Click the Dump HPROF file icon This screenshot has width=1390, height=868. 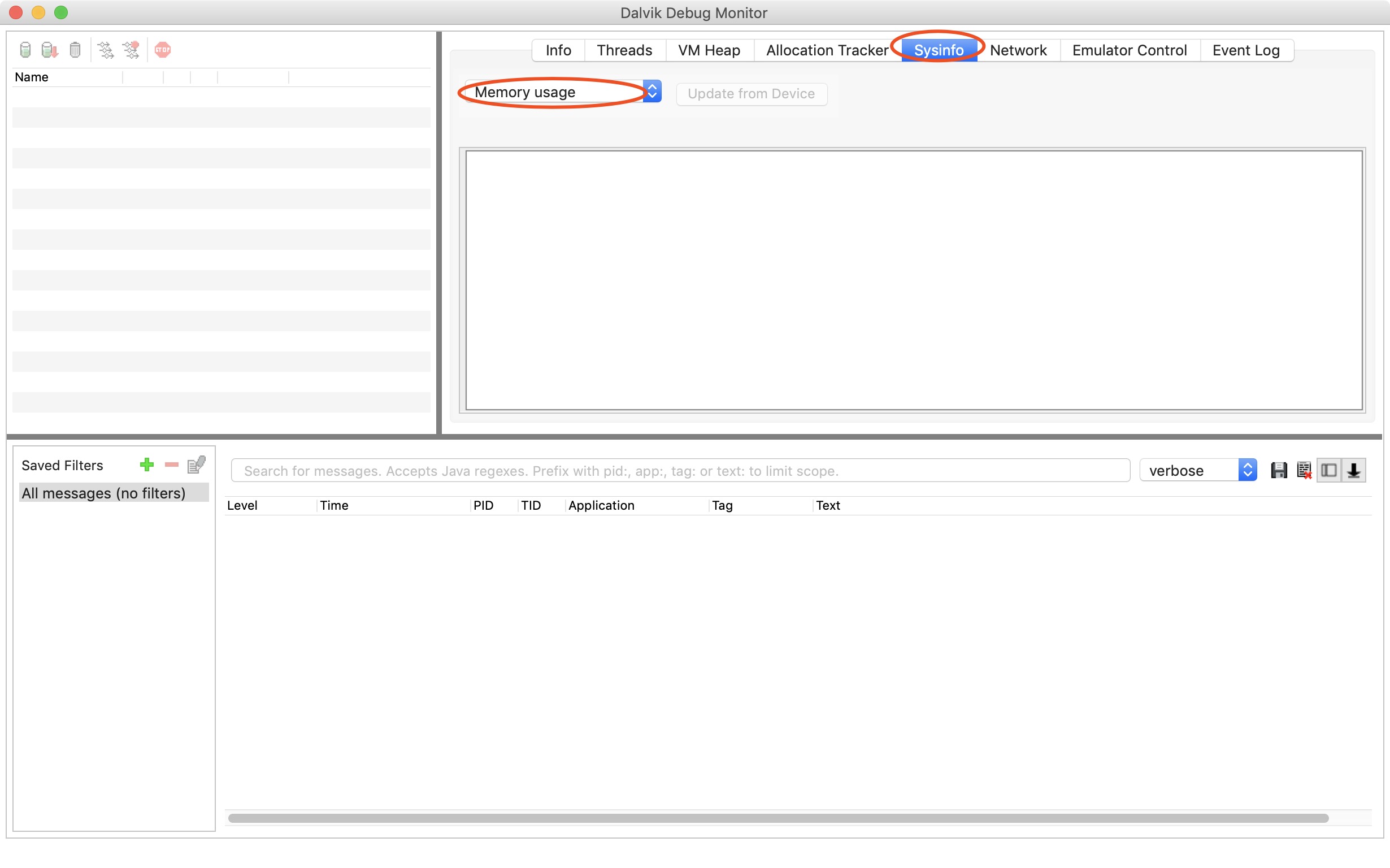pos(50,50)
